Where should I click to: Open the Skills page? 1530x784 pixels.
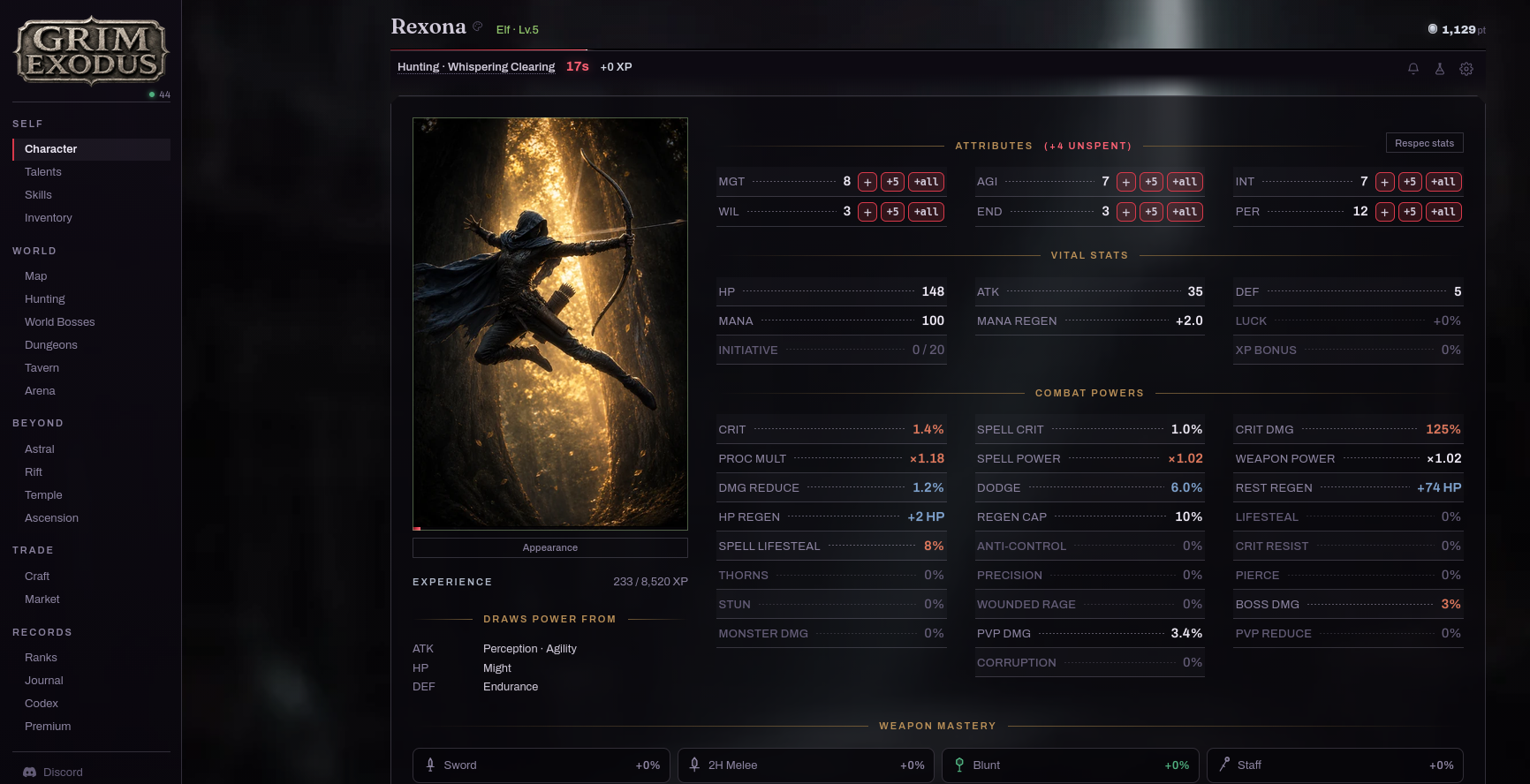[92, 195]
